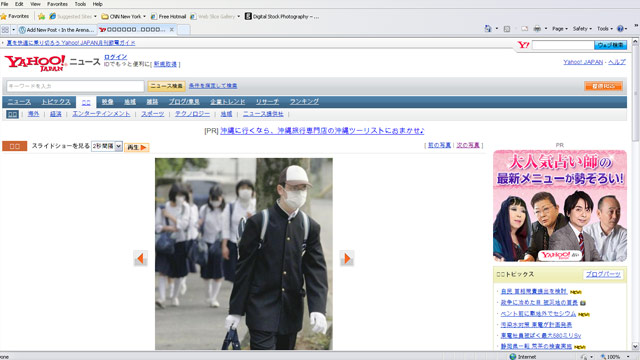Viewport: 640px width, 360px height.
Task: Open the View menu
Action: 35,4
